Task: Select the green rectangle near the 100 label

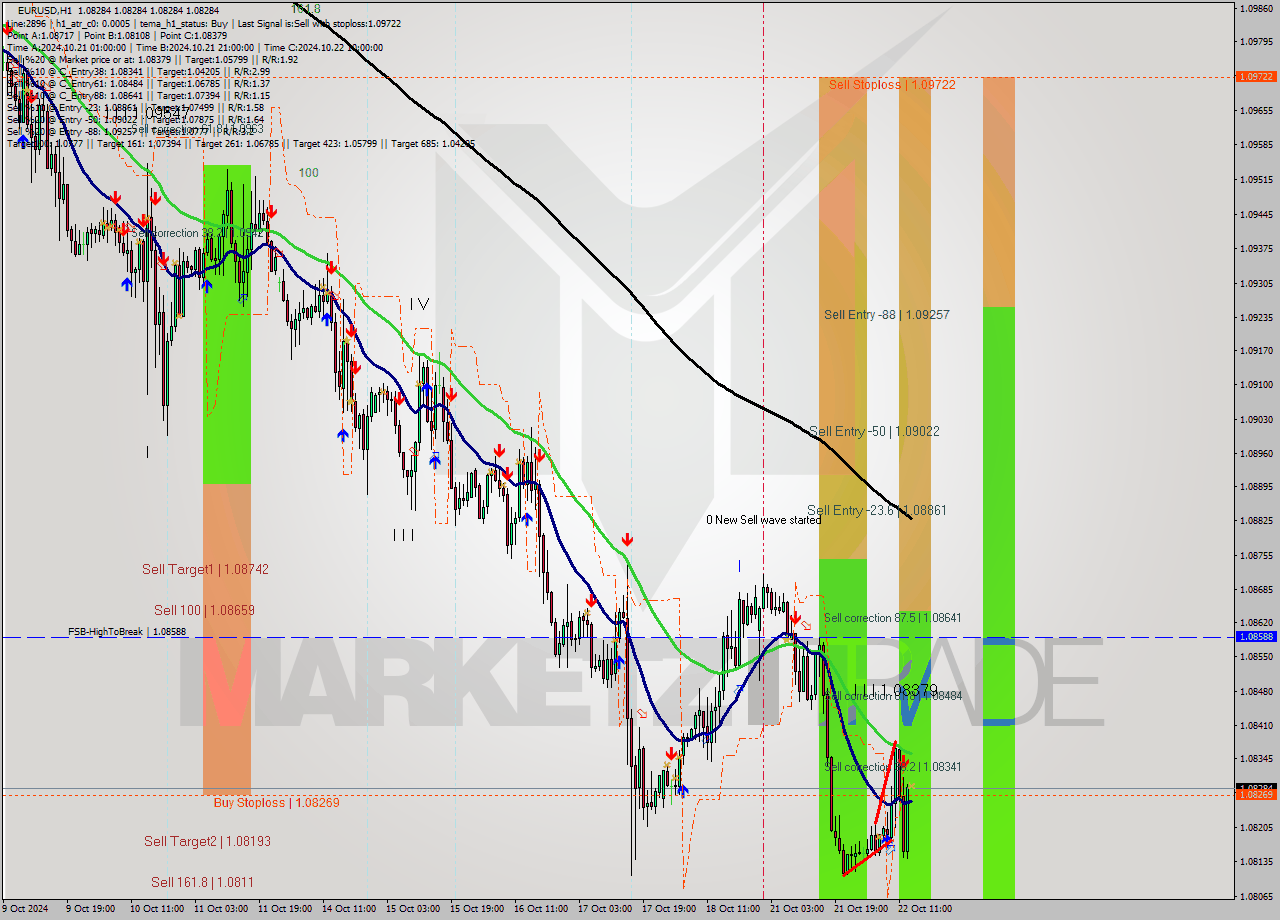Action: tap(227, 324)
